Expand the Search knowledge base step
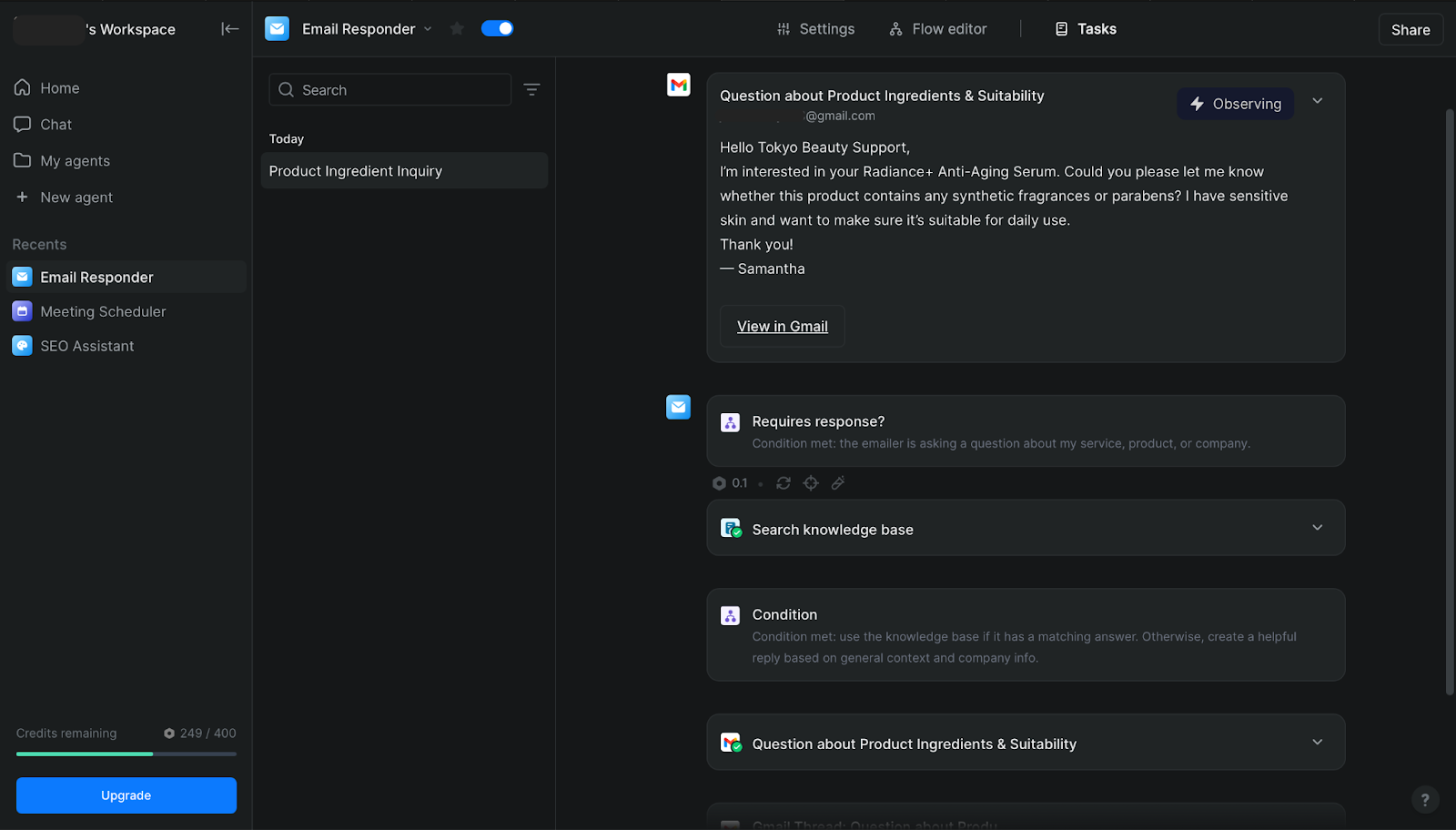 tap(1317, 528)
